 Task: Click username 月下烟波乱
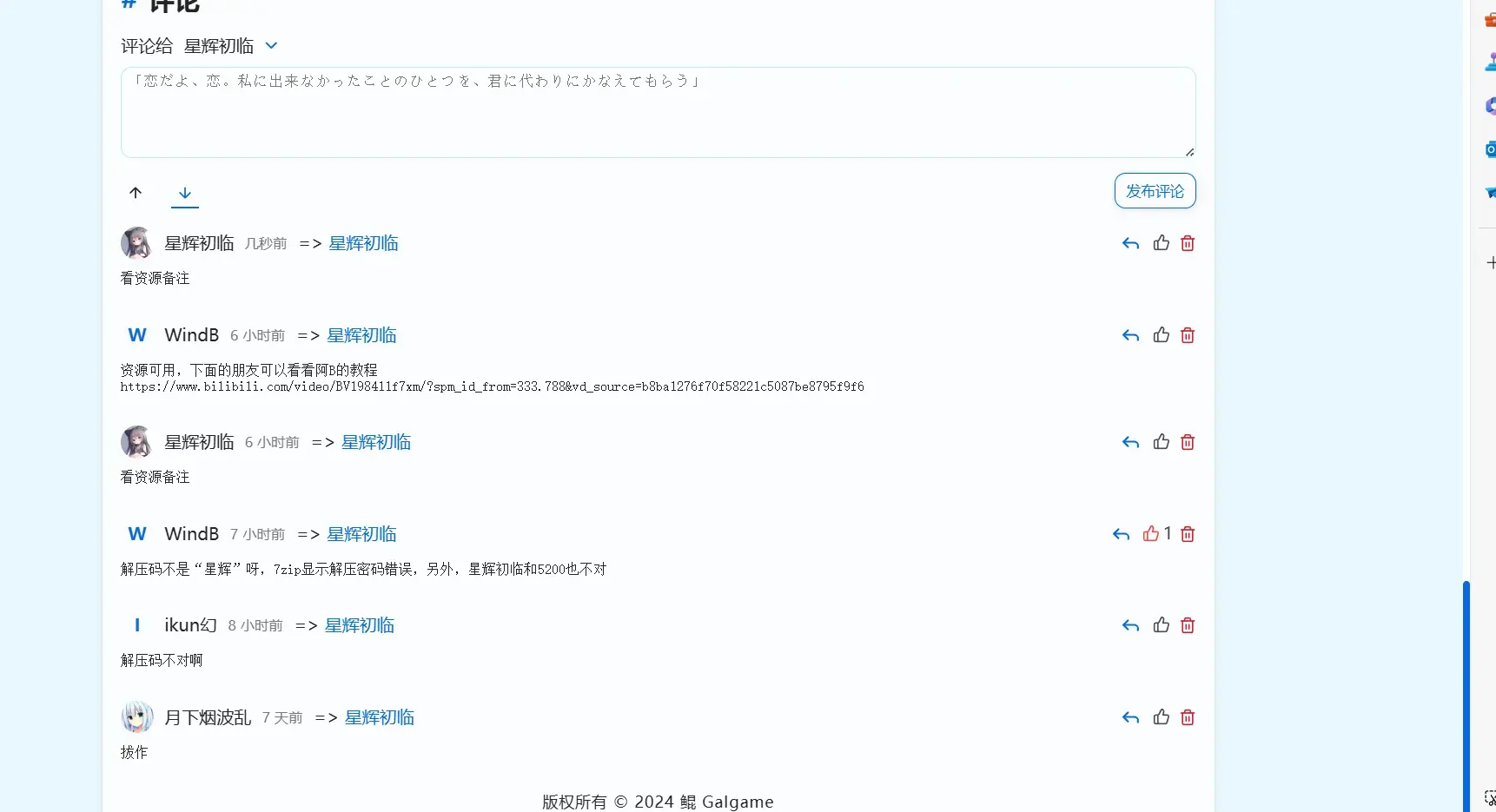click(x=208, y=718)
